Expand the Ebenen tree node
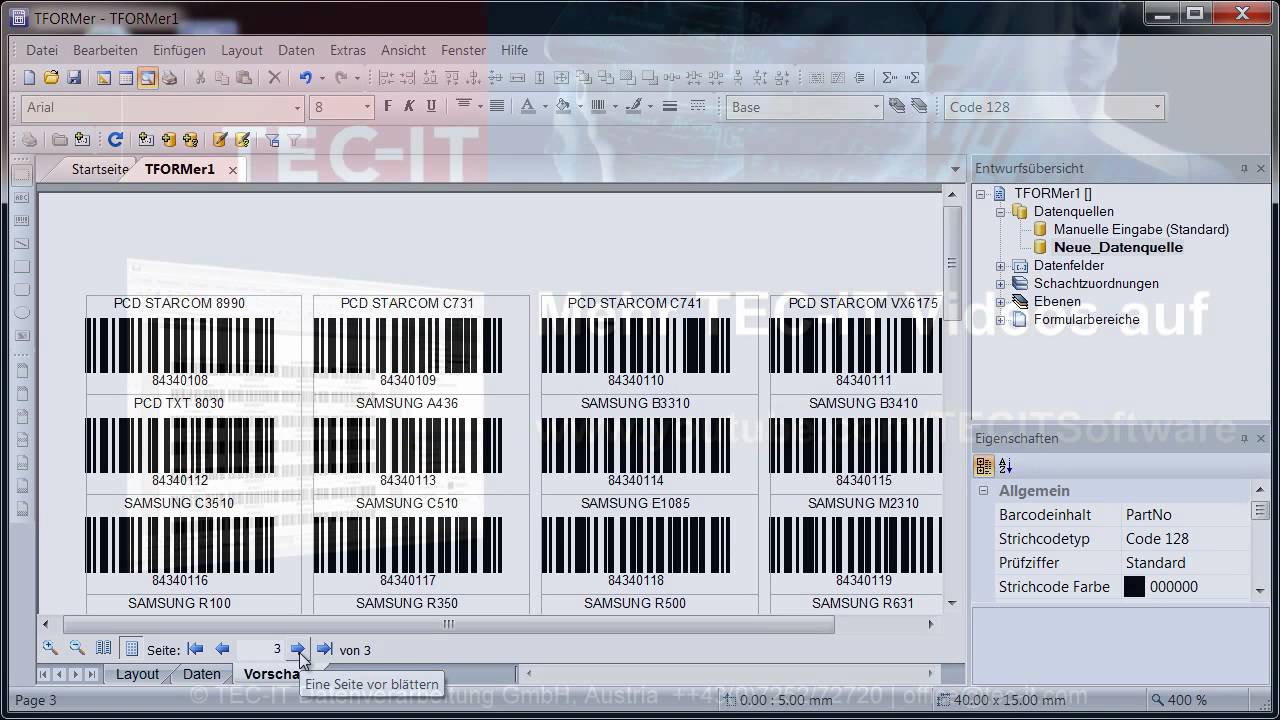Screen dimensions: 1280x720 [x=1000, y=302]
